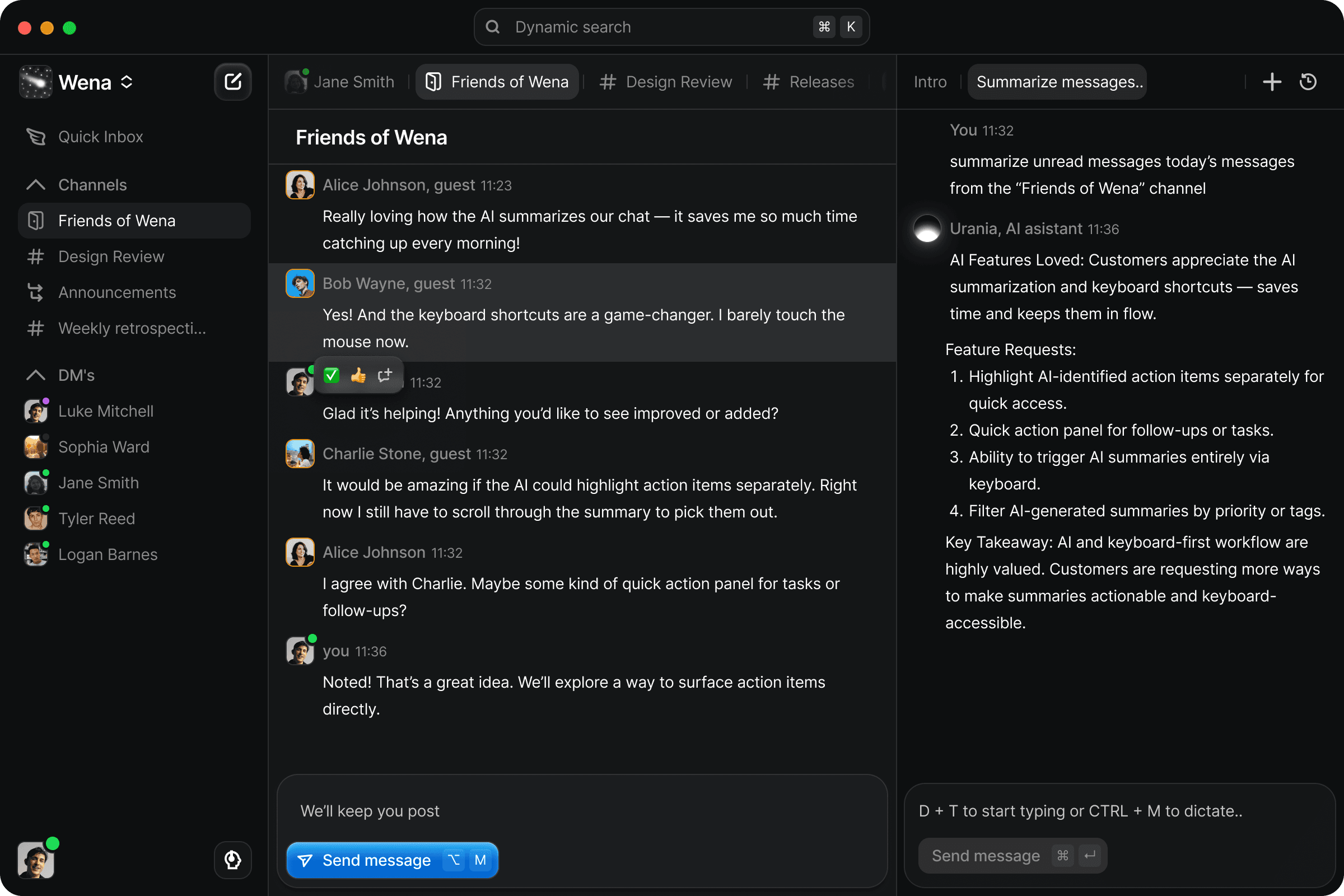
Task: Toggle the green checkmark reaction
Action: (x=332, y=375)
